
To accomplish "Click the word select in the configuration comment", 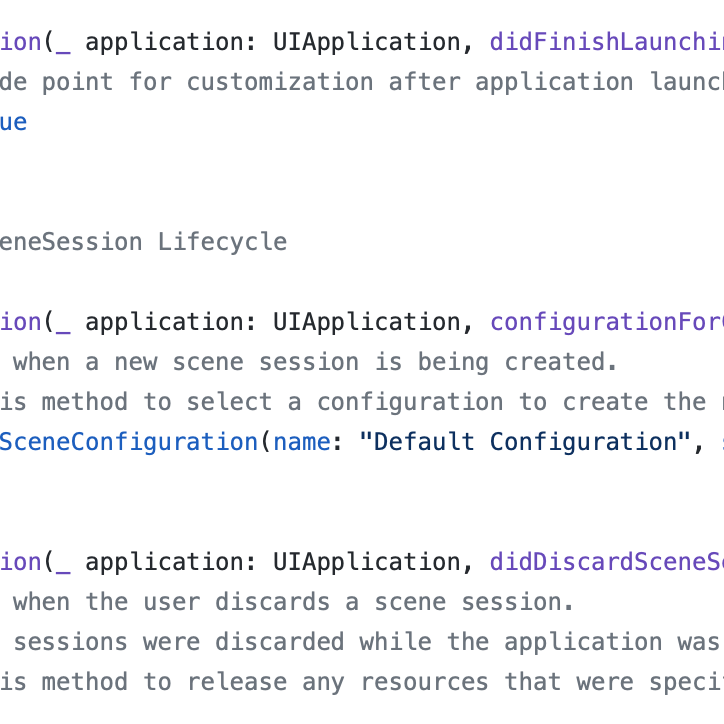I will pyautogui.click(x=229, y=402).
